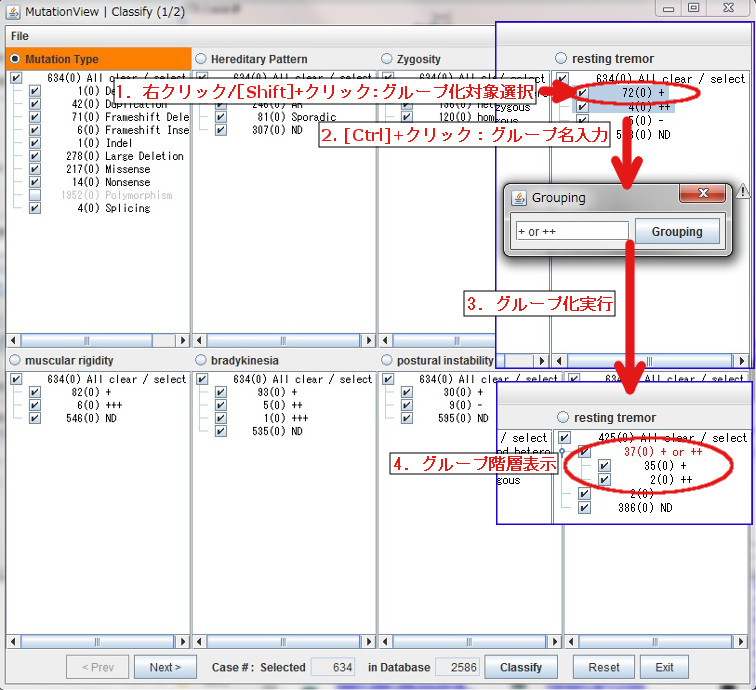This screenshot has width=756, height=690.
Task: Select the Hereditary Pattern radio button
Action: pyautogui.click(x=201, y=59)
